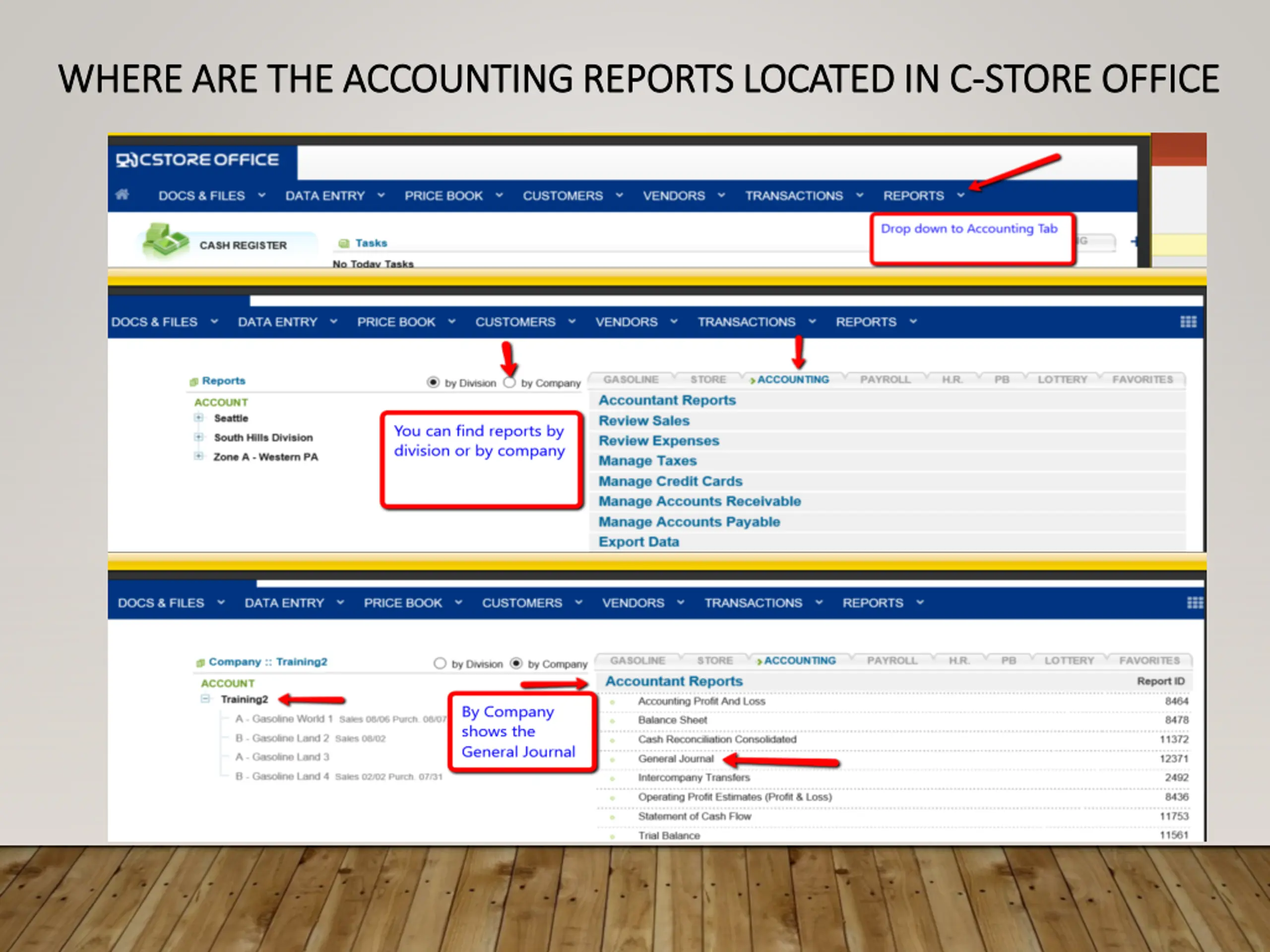
Task: Click report ID value '8464'
Action: [x=1176, y=701]
